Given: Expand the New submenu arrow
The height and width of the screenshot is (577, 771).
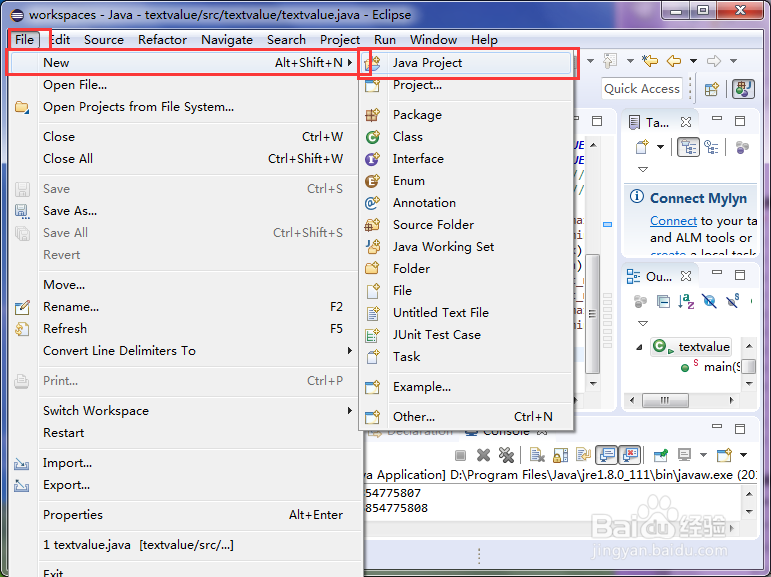Looking at the screenshot, I should (350, 62).
